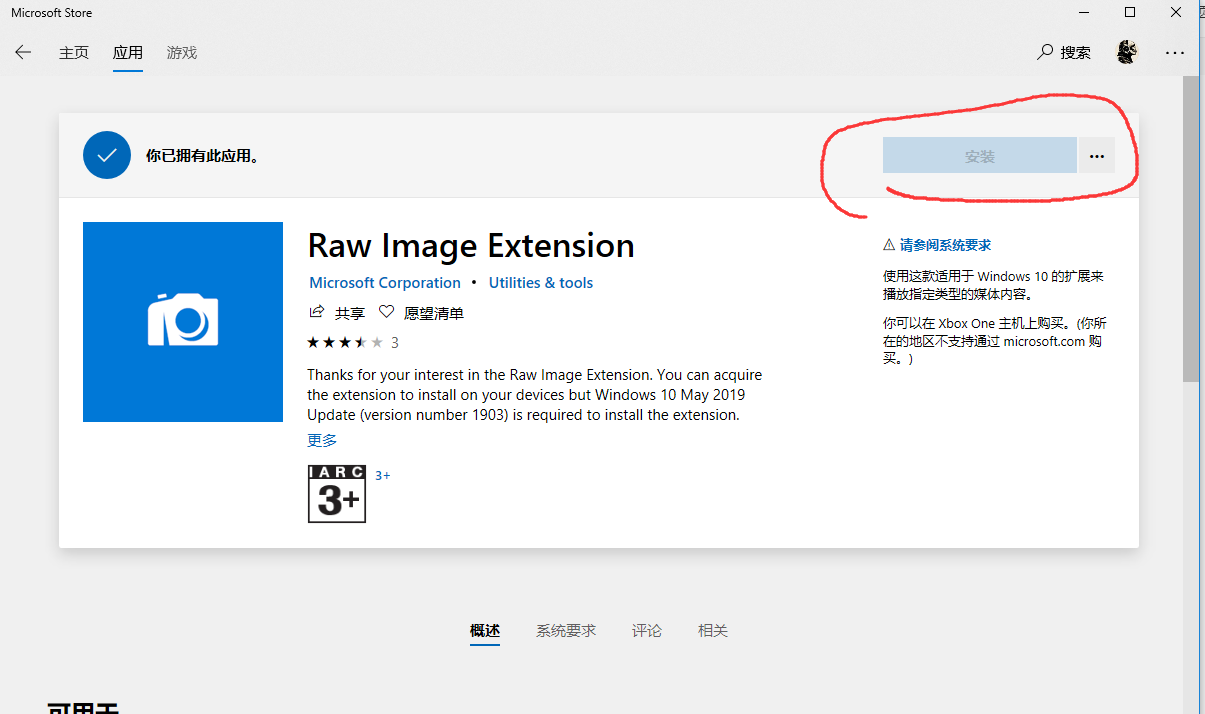Open the 评论 section tab

[x=646, y=630]
